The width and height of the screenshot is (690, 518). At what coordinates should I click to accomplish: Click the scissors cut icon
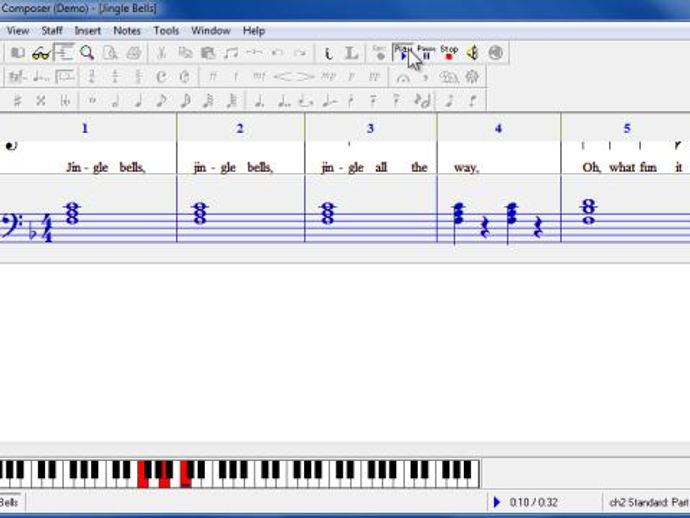(x=161, y=53)
